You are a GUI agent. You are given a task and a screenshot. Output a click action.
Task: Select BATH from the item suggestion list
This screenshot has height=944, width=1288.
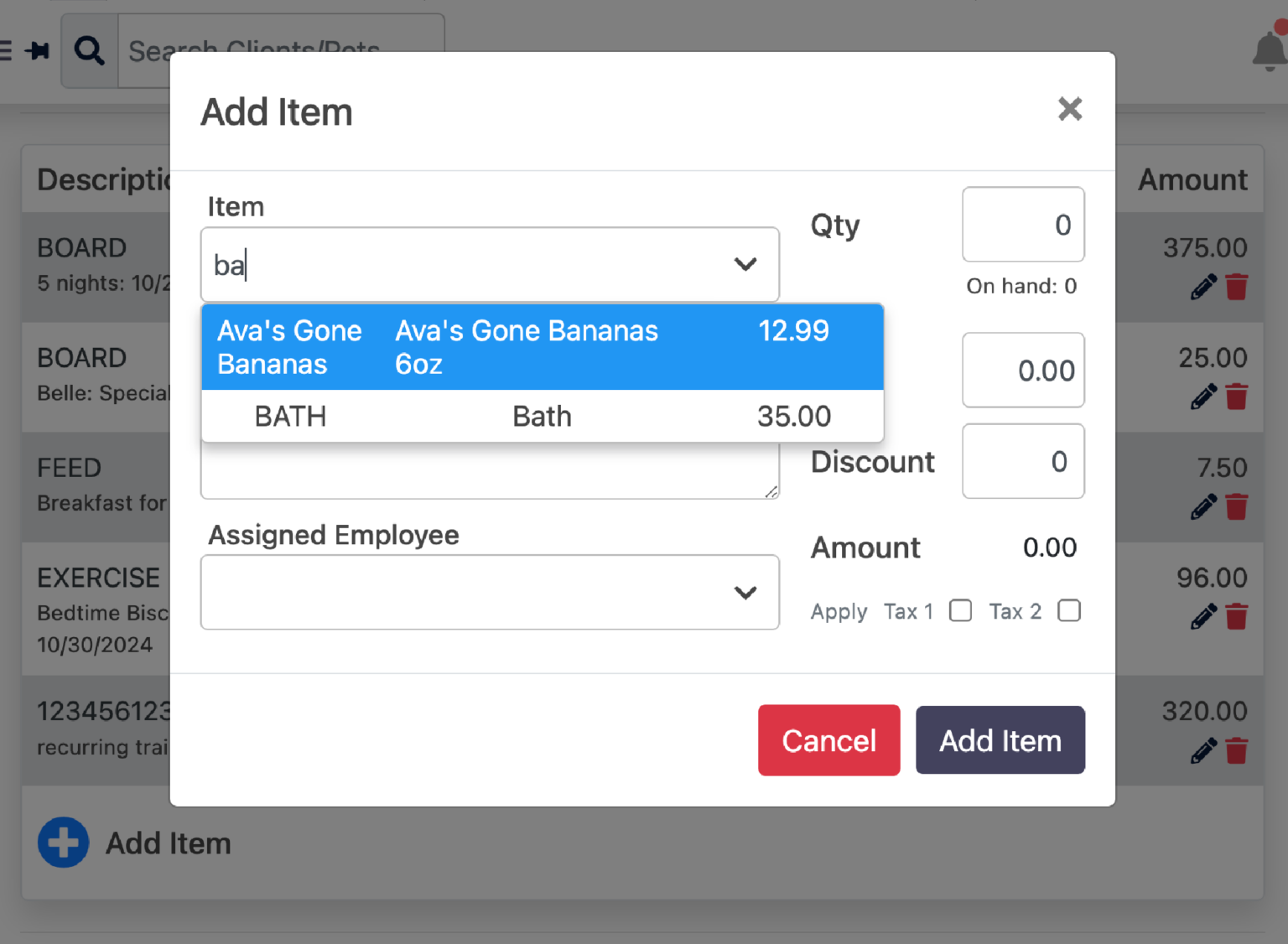pos(542,416)
